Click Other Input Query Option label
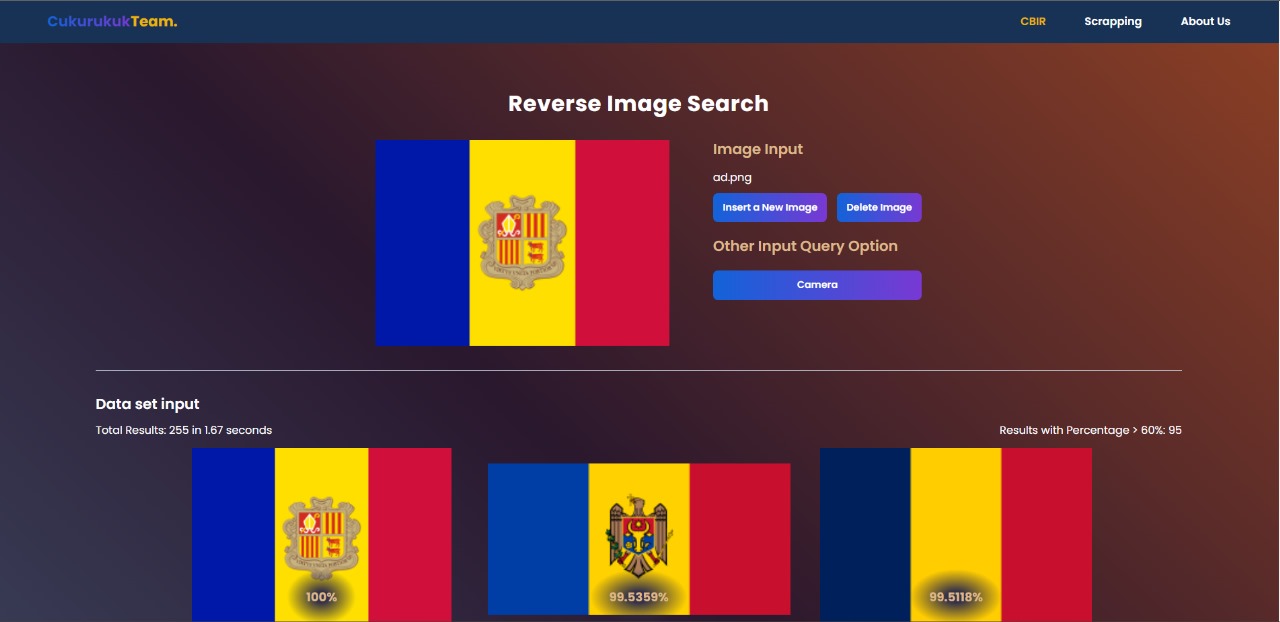 pos(805,246)
